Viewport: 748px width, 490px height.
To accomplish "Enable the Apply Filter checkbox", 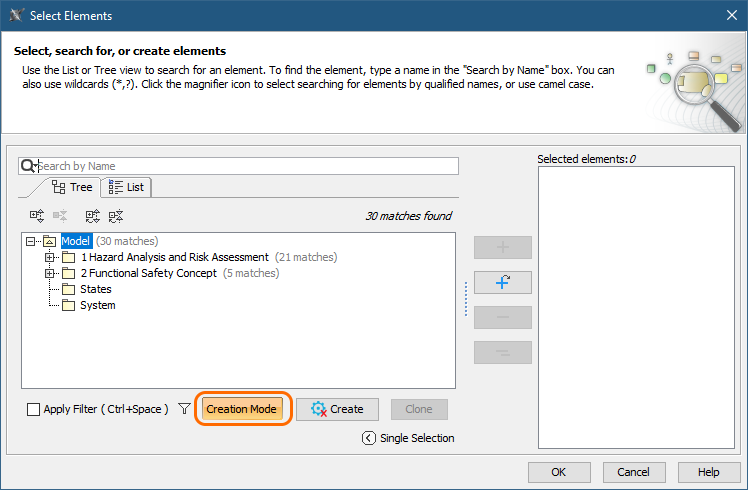I will [x=34, y=409].
